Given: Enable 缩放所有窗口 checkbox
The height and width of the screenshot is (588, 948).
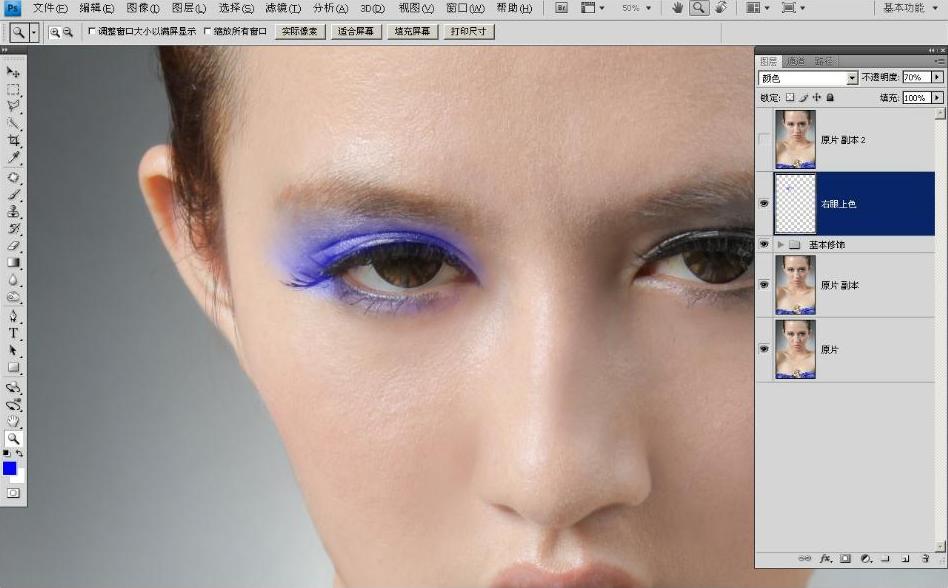Looking at the screenshot, I should click(207, 31).
